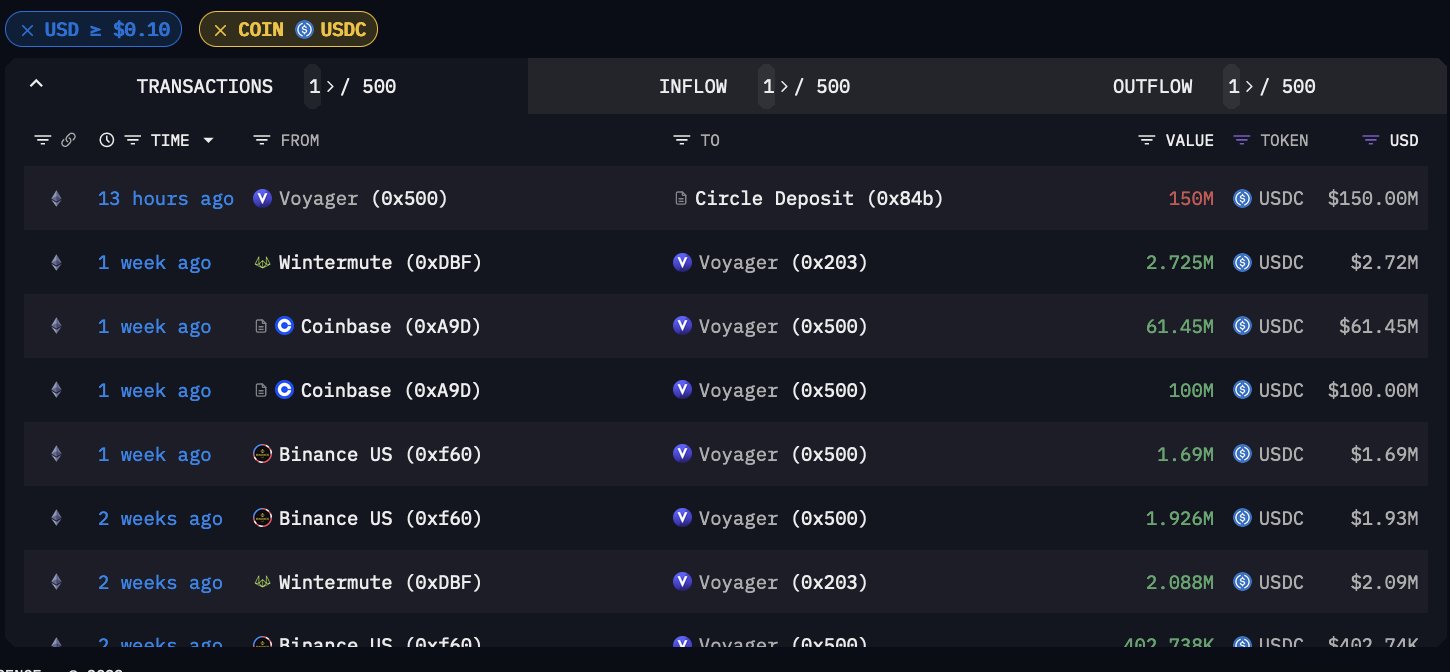
Task: Open the clock icon in the TIME column header
Action: [x=107, y=140]
